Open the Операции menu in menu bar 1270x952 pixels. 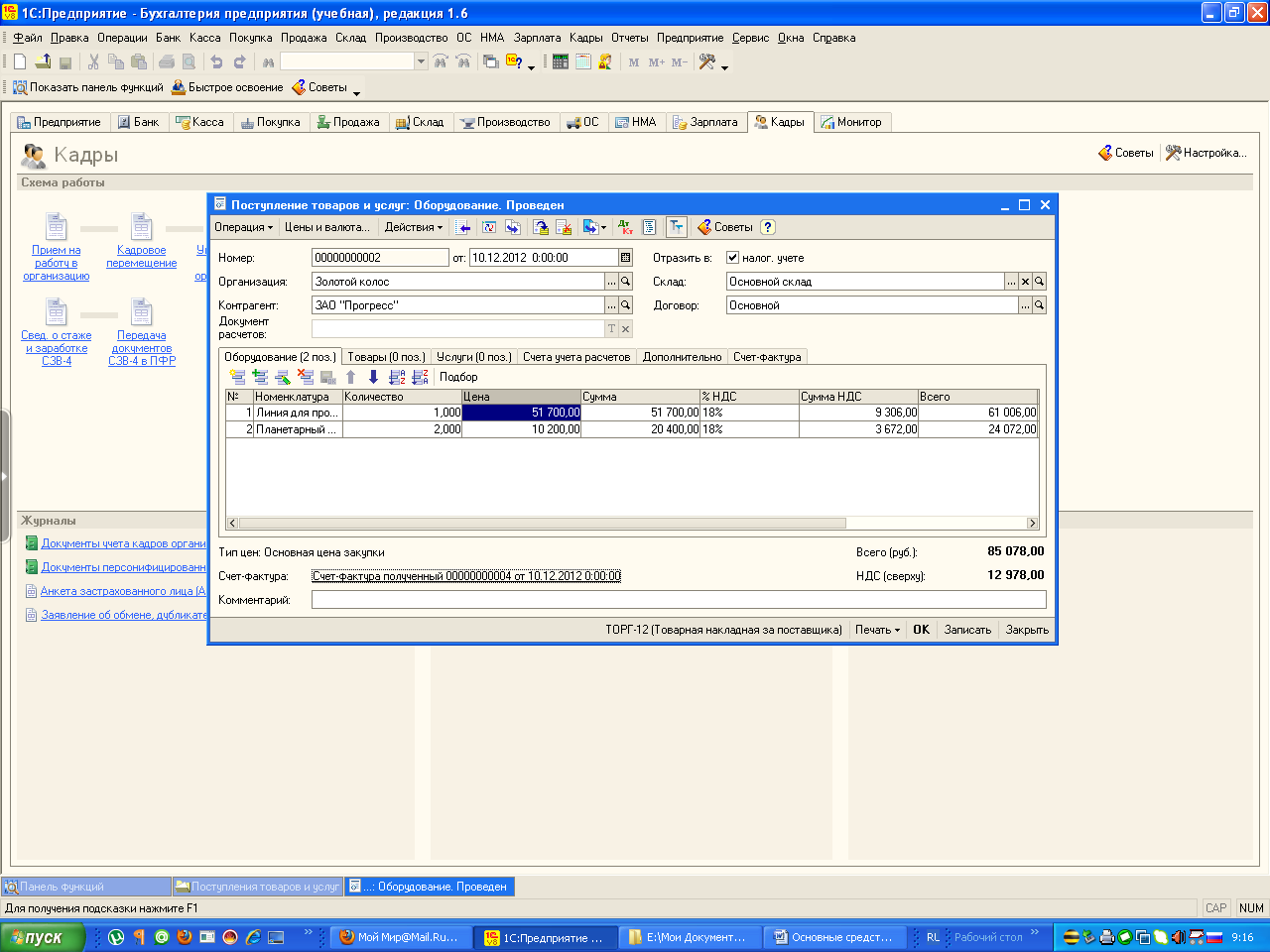(x=122, y=38)
